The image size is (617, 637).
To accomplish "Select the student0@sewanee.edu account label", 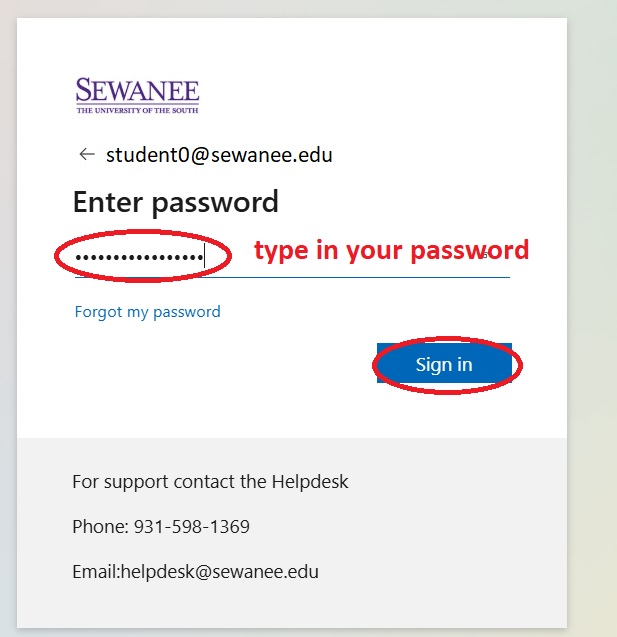I will [219, 155].
